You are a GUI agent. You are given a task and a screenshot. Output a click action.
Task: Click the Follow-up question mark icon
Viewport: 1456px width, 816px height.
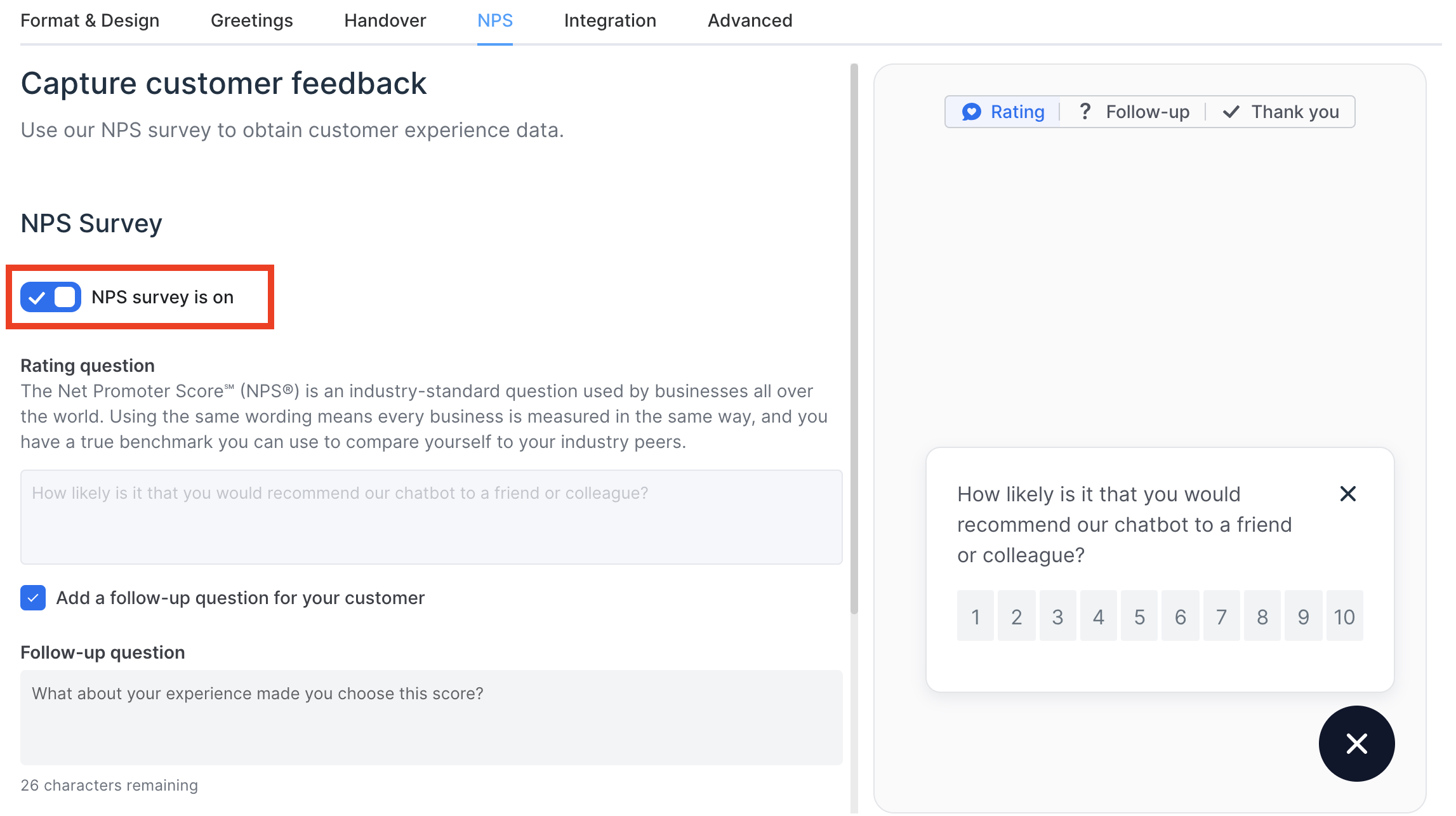(x=1085, y=112)
